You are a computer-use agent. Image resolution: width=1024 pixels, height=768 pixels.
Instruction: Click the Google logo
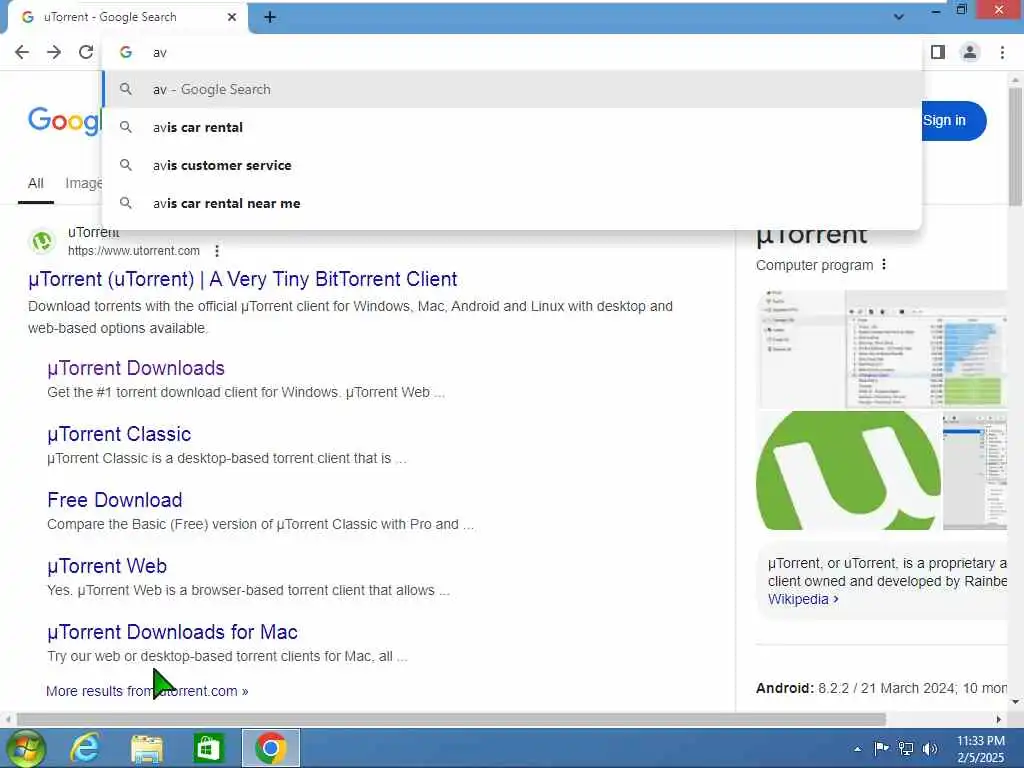click(x=64, y=121)
